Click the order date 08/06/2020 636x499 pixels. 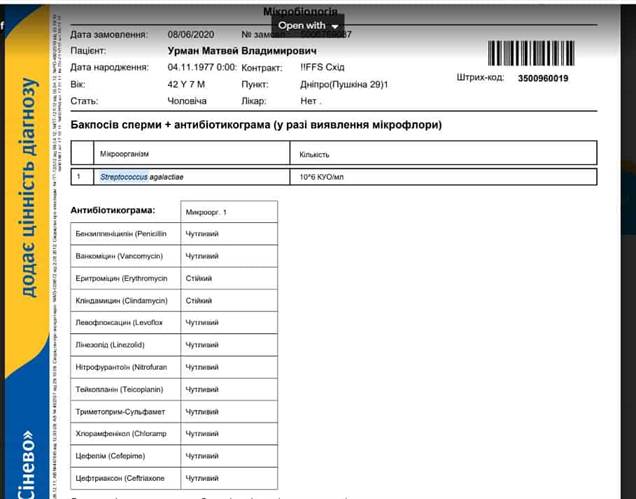[x=191, y=35]
